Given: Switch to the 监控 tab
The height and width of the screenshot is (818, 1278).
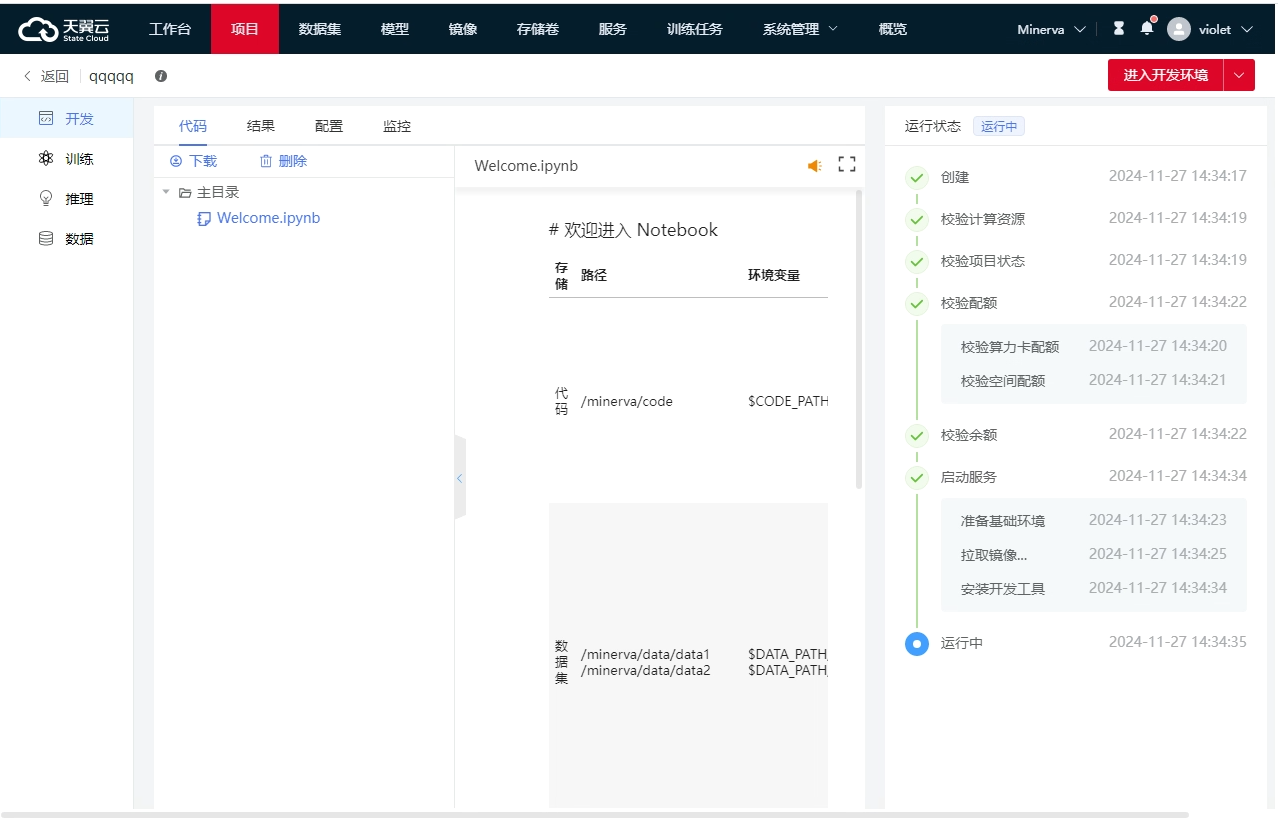Looking at the screenshot, I should (x=397, y=126).
